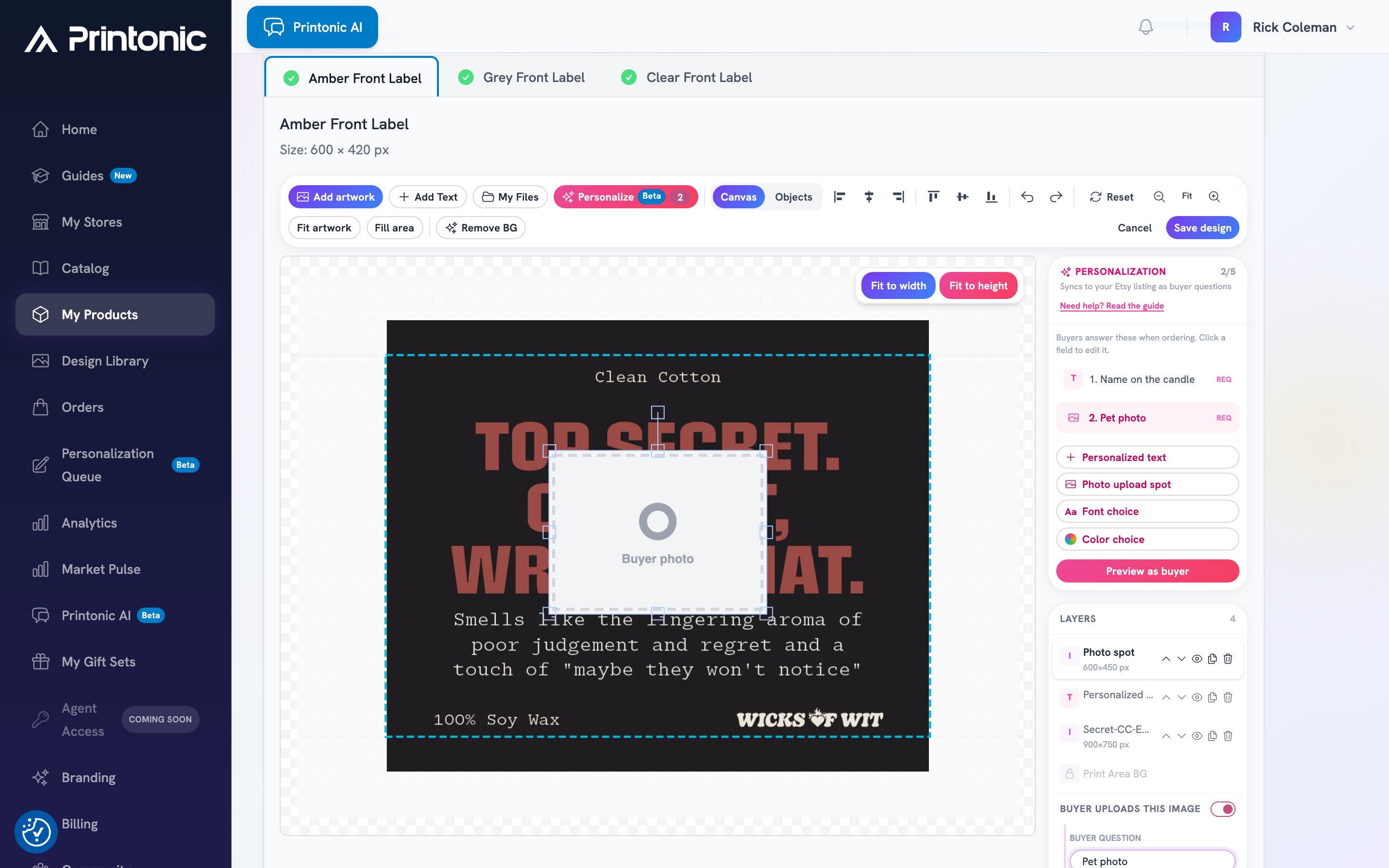Add a Color choice field
Screen dimensions: 1389x868
pyautogui.click(x=1147, y=540)
